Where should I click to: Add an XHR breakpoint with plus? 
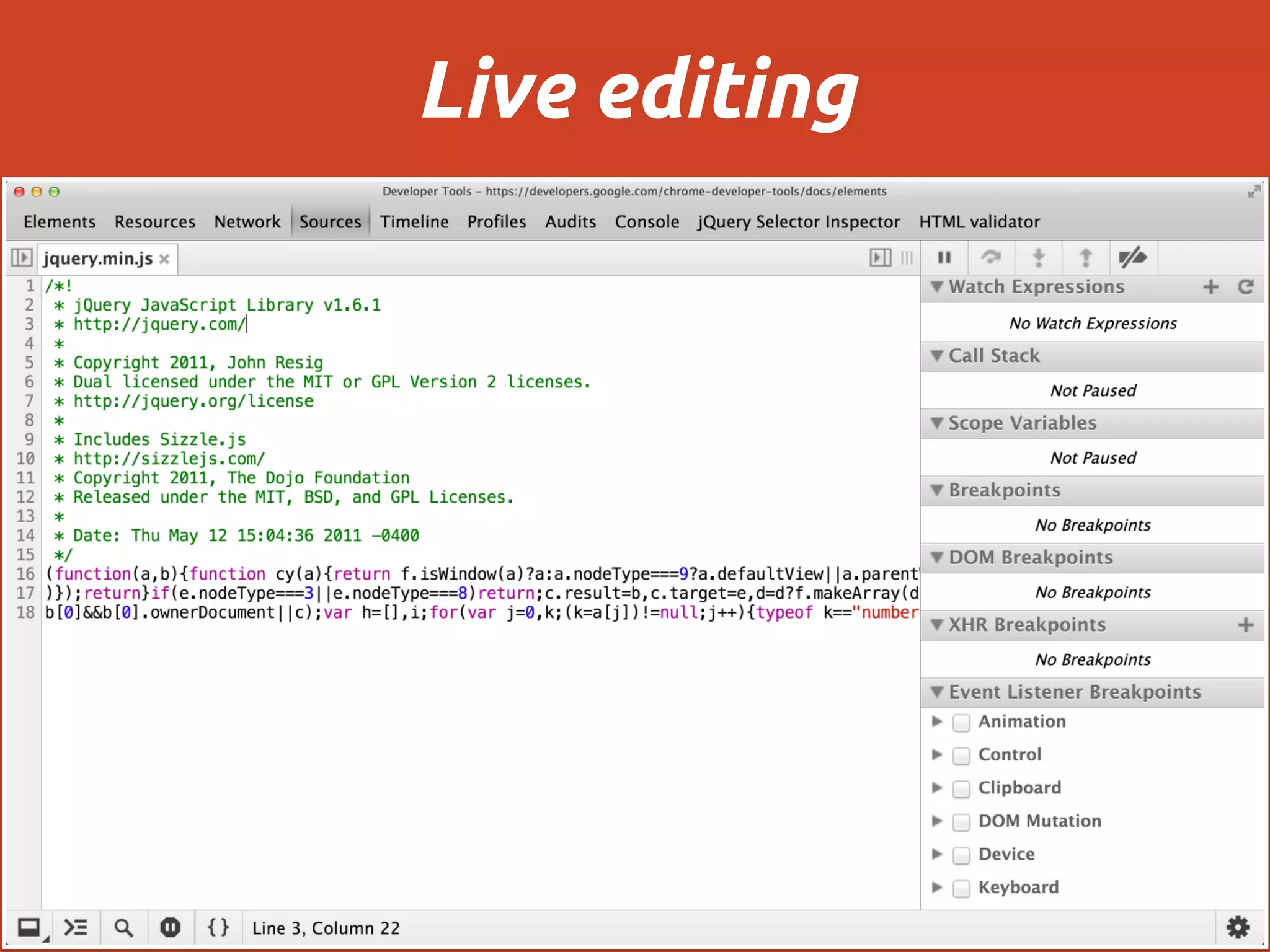(1246, 625)
